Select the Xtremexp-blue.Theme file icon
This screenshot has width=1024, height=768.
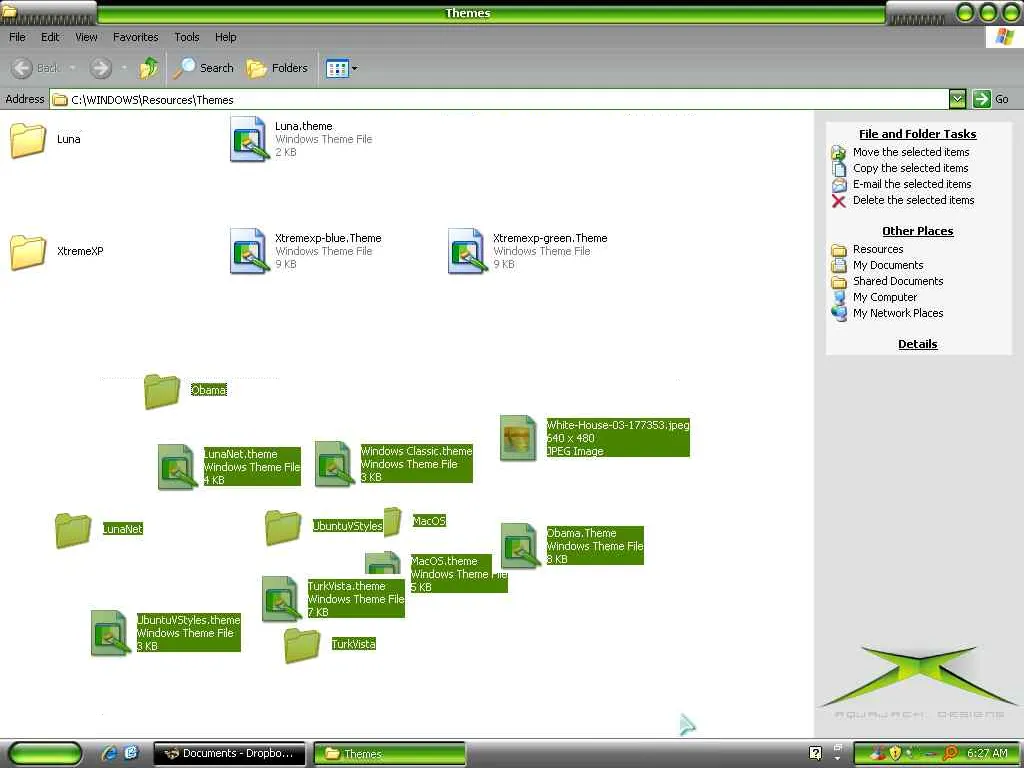pos(249,251)
